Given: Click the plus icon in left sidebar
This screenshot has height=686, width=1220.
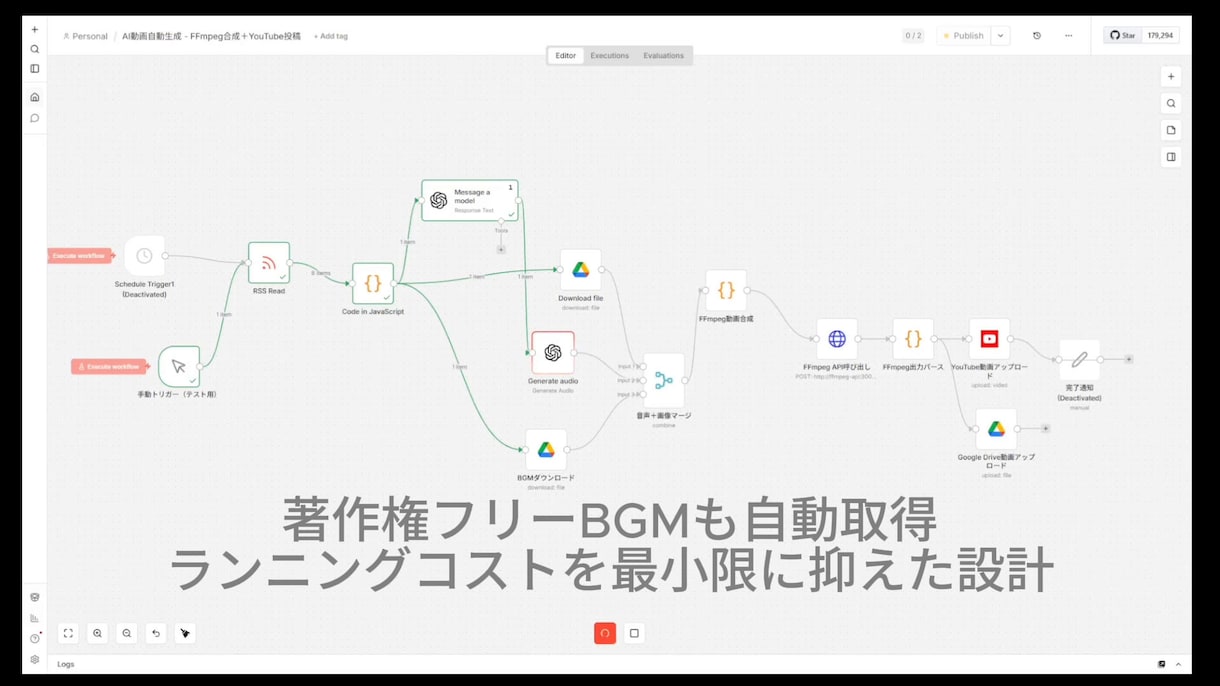Looking at the screenshot, I should 35,29.
